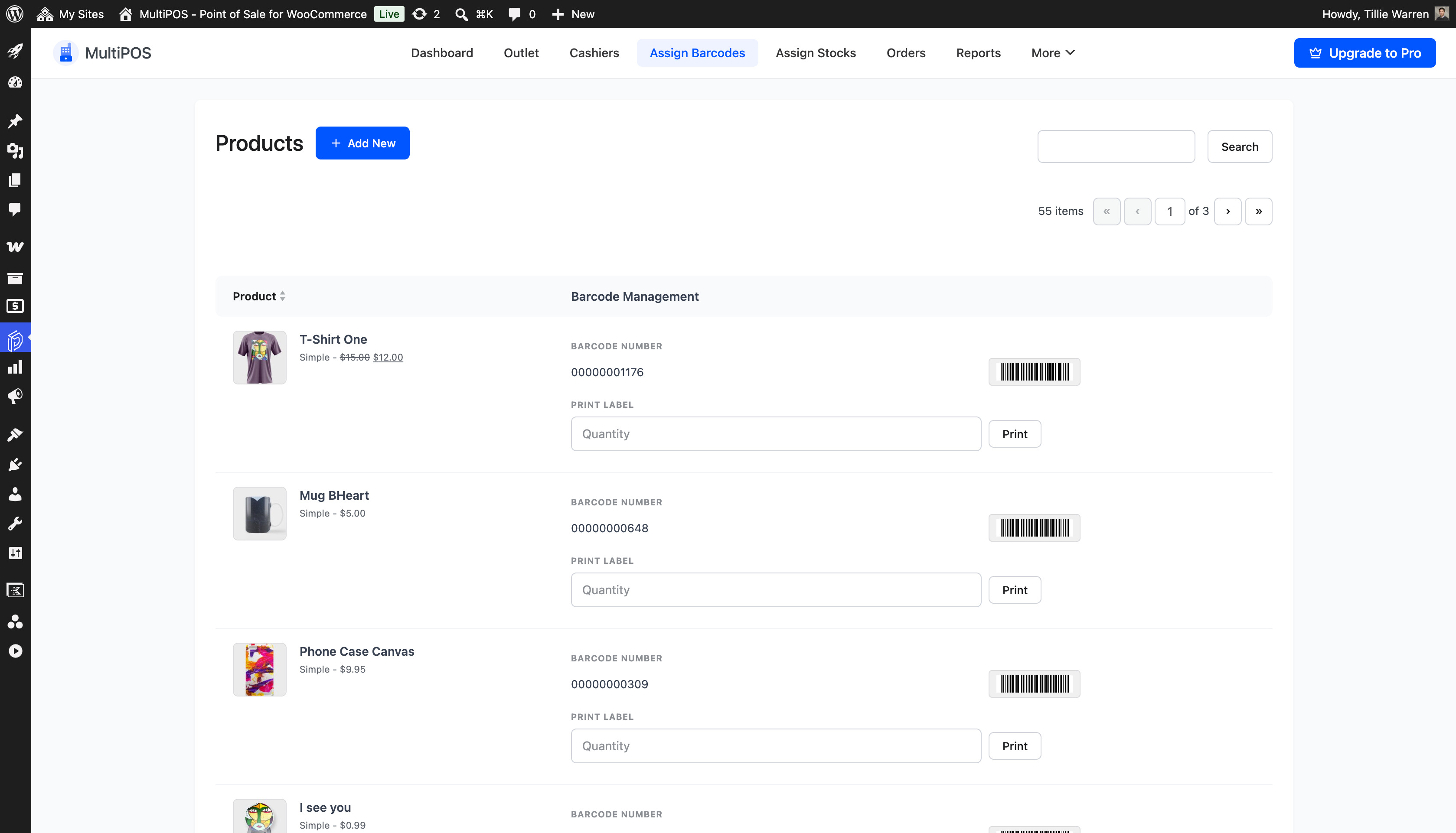Open Pages sidebar icon
1456x833 pixels.
click(x=16, y=180)
